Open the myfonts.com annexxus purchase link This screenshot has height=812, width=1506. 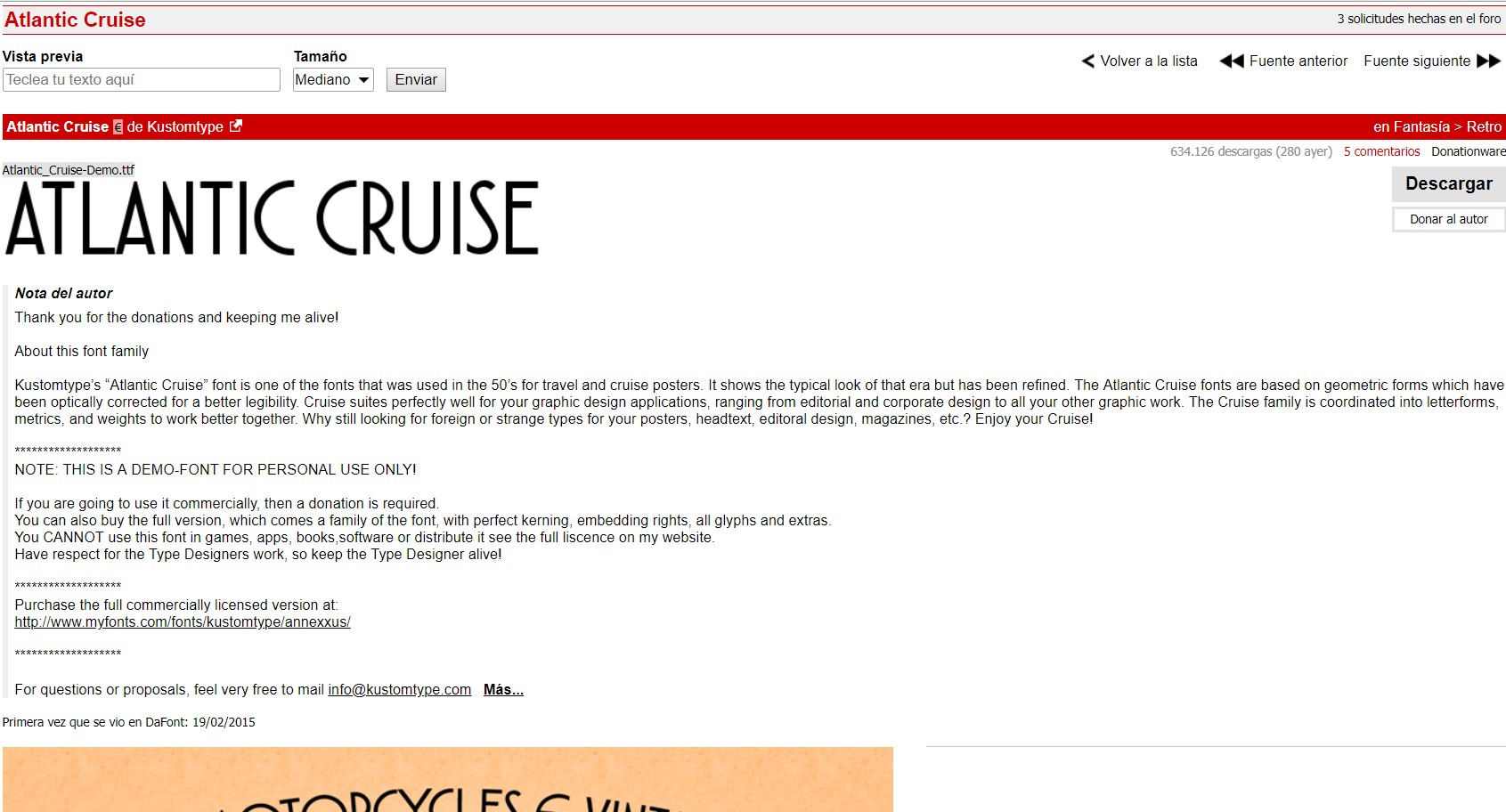pos(183,622)
